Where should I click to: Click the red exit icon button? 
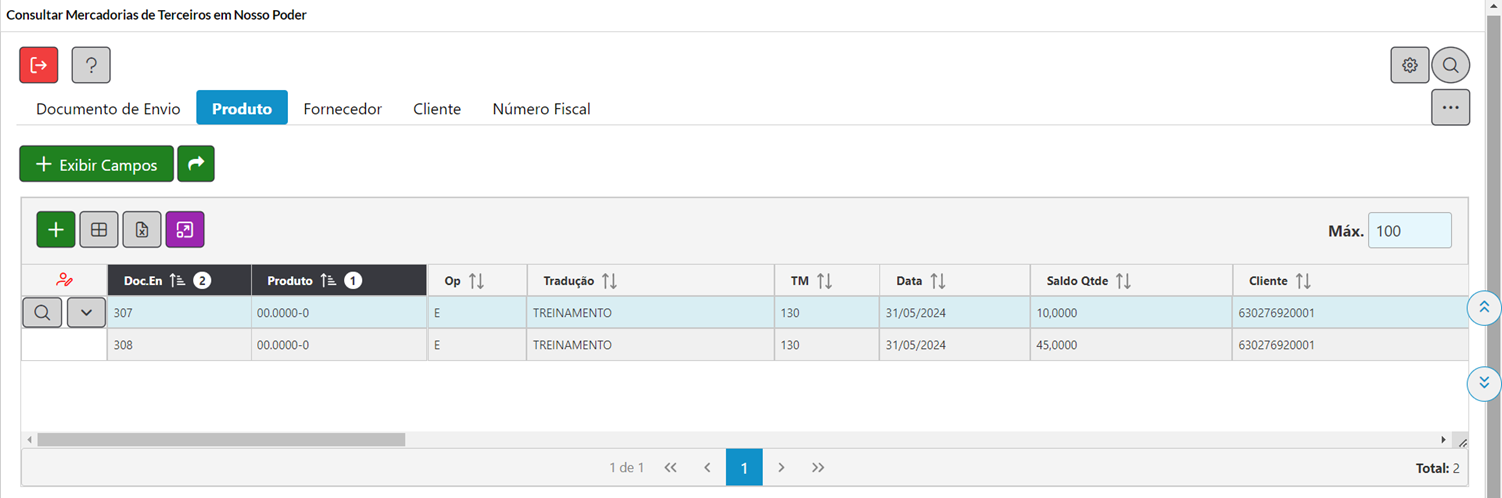pos(39,65)
